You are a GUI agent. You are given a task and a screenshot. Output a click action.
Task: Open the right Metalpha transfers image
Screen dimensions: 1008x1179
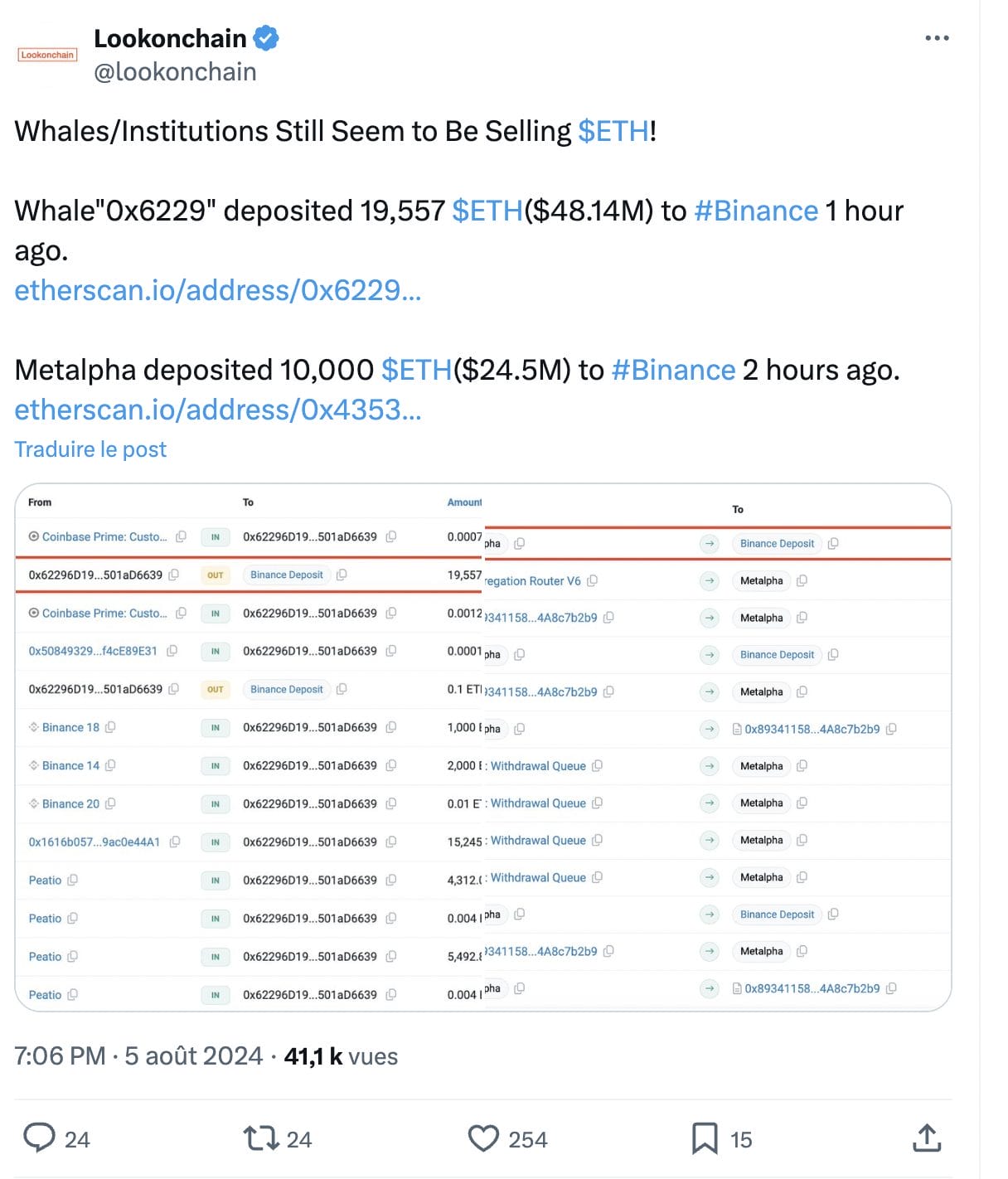717,746
